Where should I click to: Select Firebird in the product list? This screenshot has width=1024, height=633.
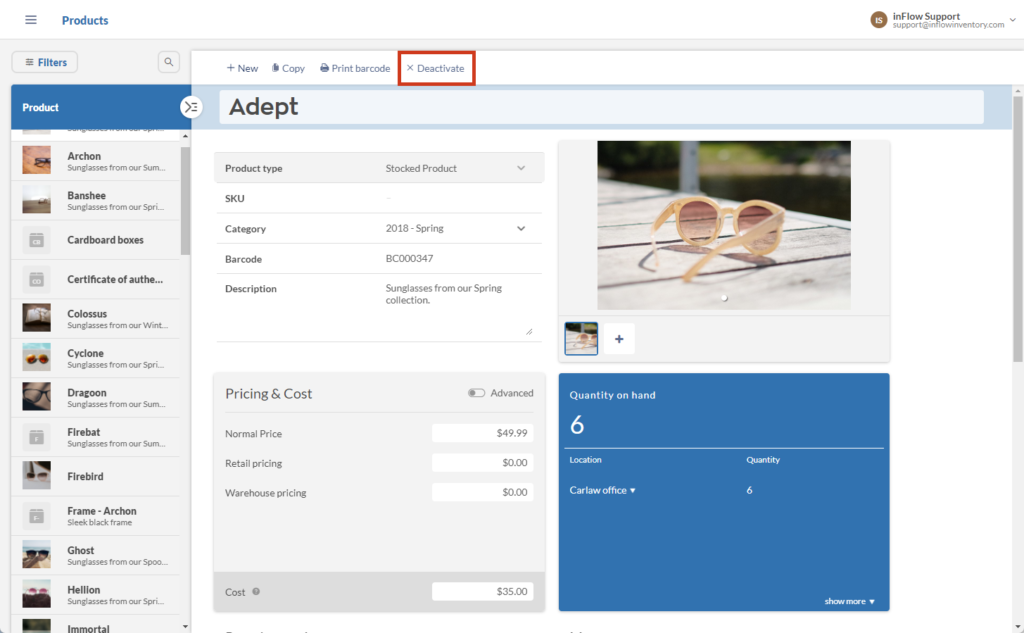click(x=95, y=476)
